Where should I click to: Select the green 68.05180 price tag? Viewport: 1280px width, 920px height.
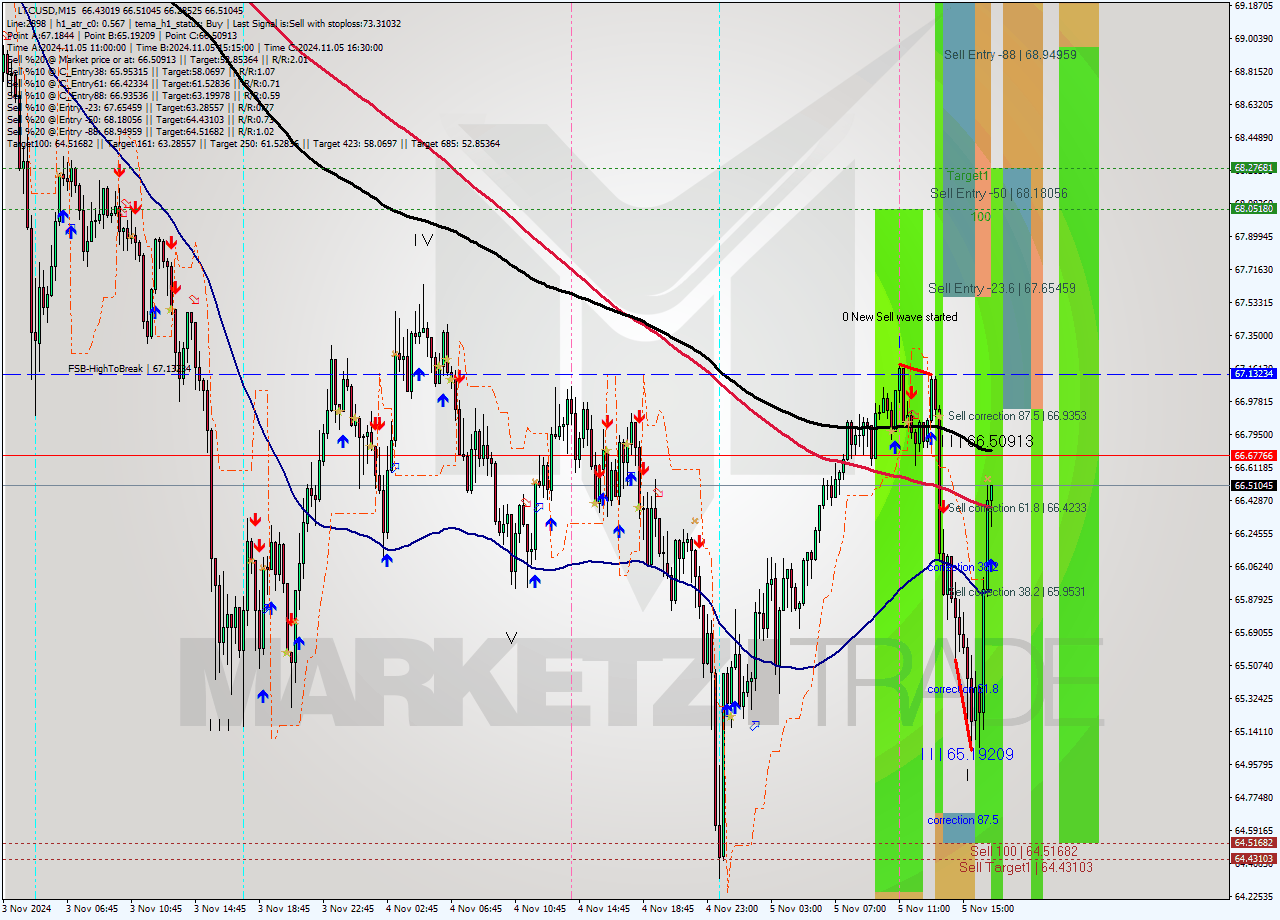click(1253, 208)
